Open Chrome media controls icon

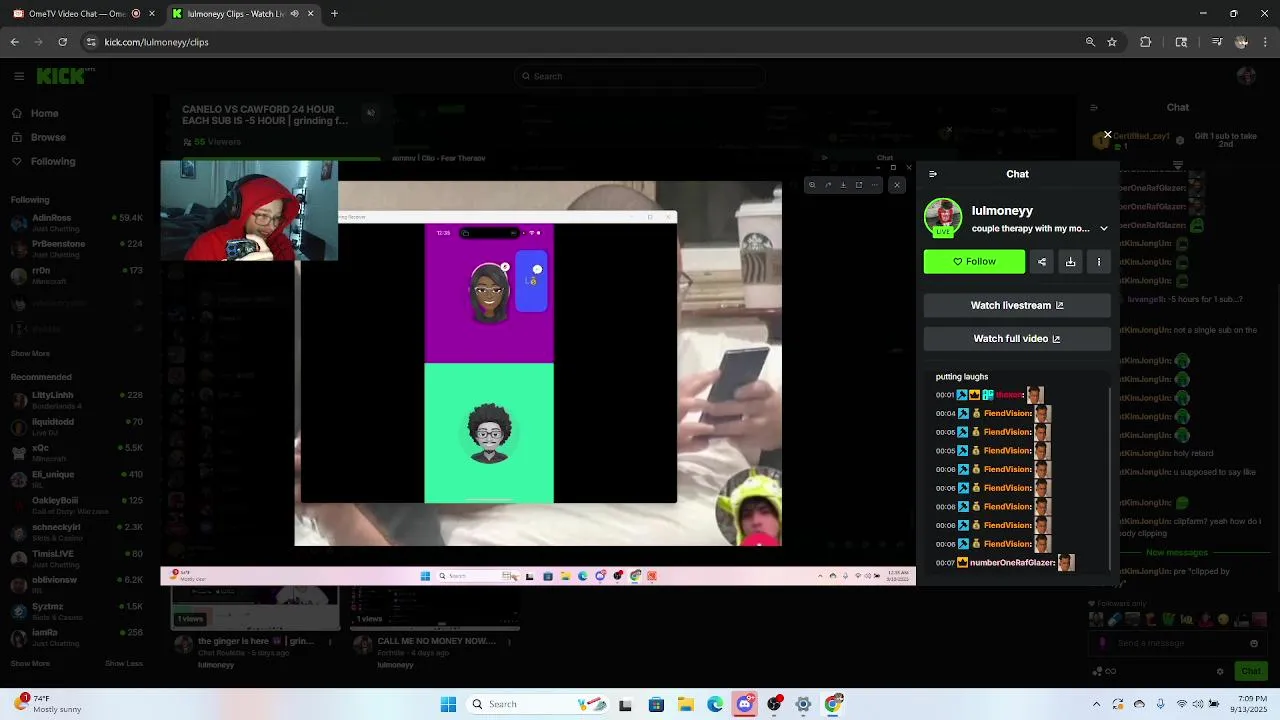tap(1217, 42)
